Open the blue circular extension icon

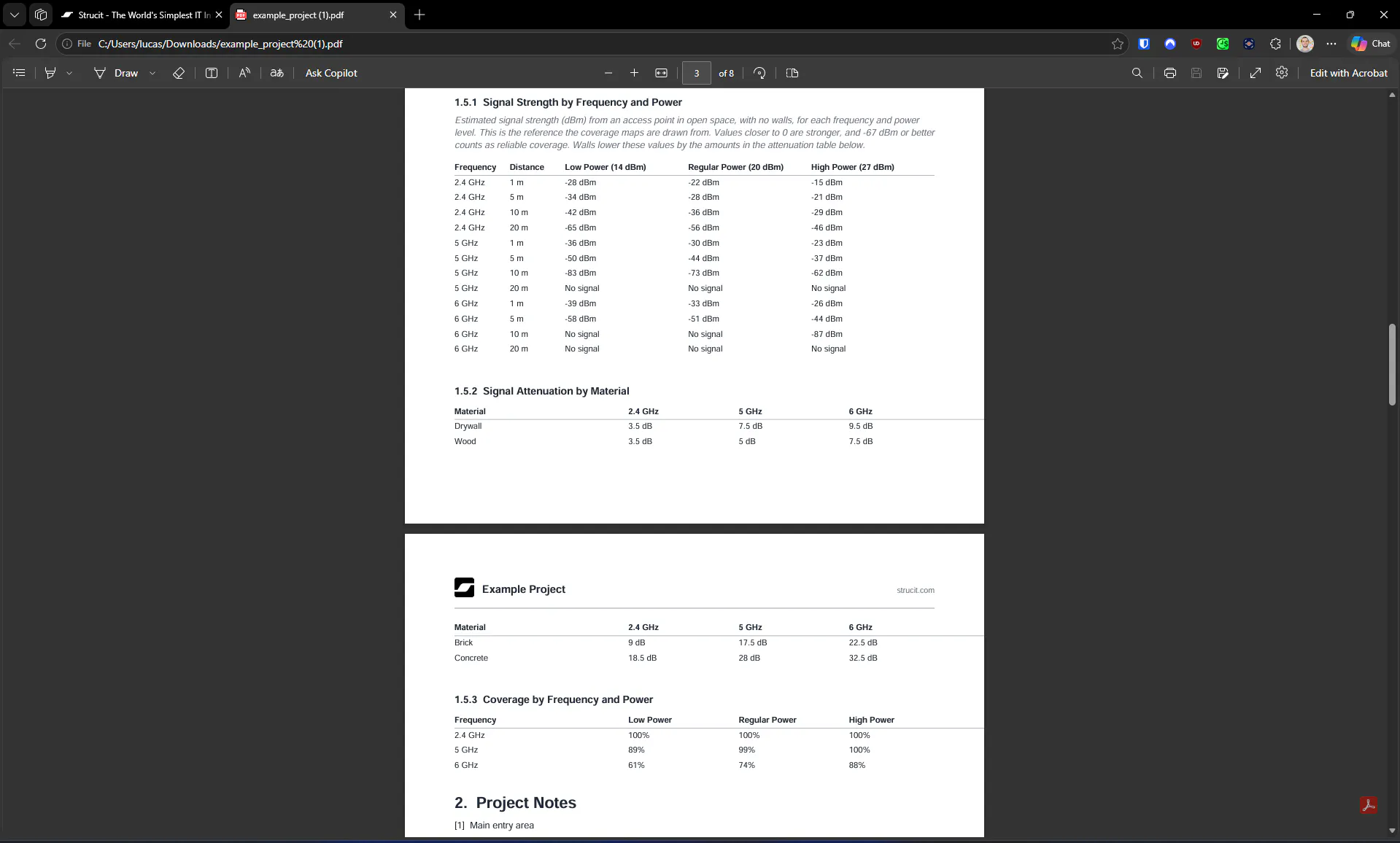tap(1170, 44)
